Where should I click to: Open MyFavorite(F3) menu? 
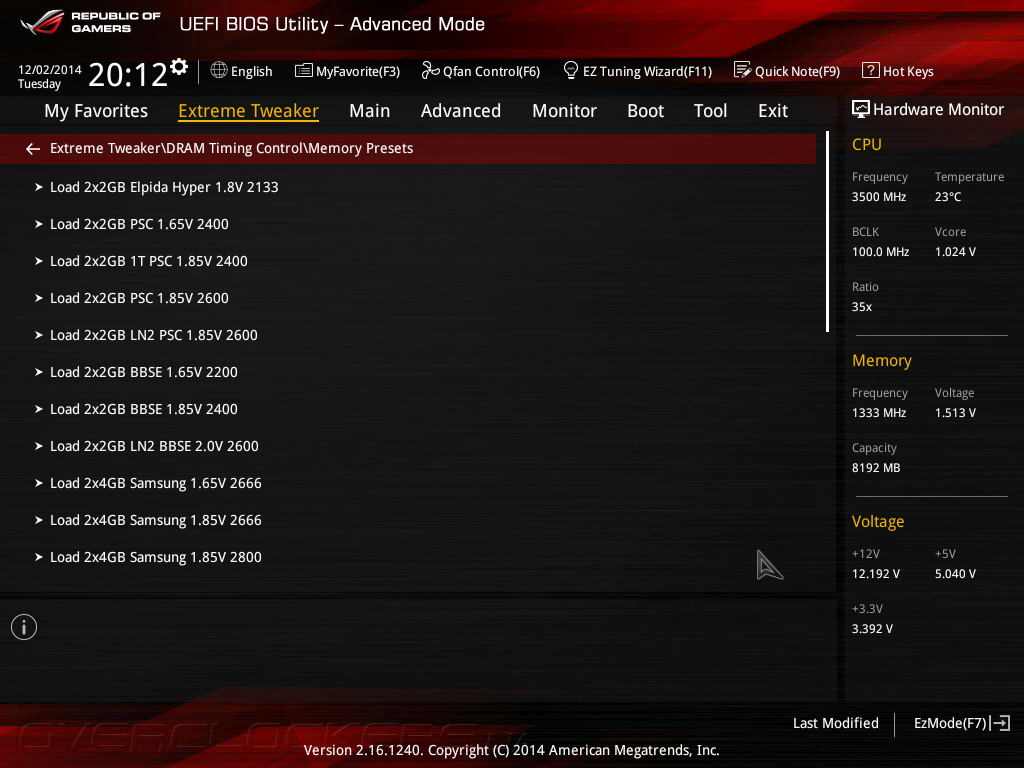(x=347, y=71)
